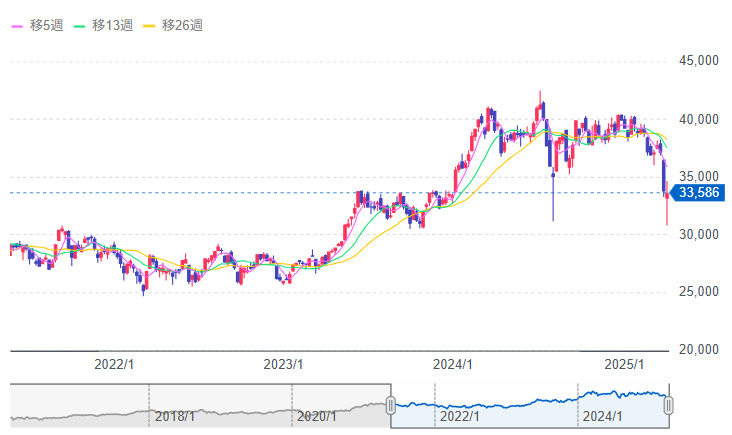
Task: Click the 2023/1 label on the time axis
Action: coord(284,364)
